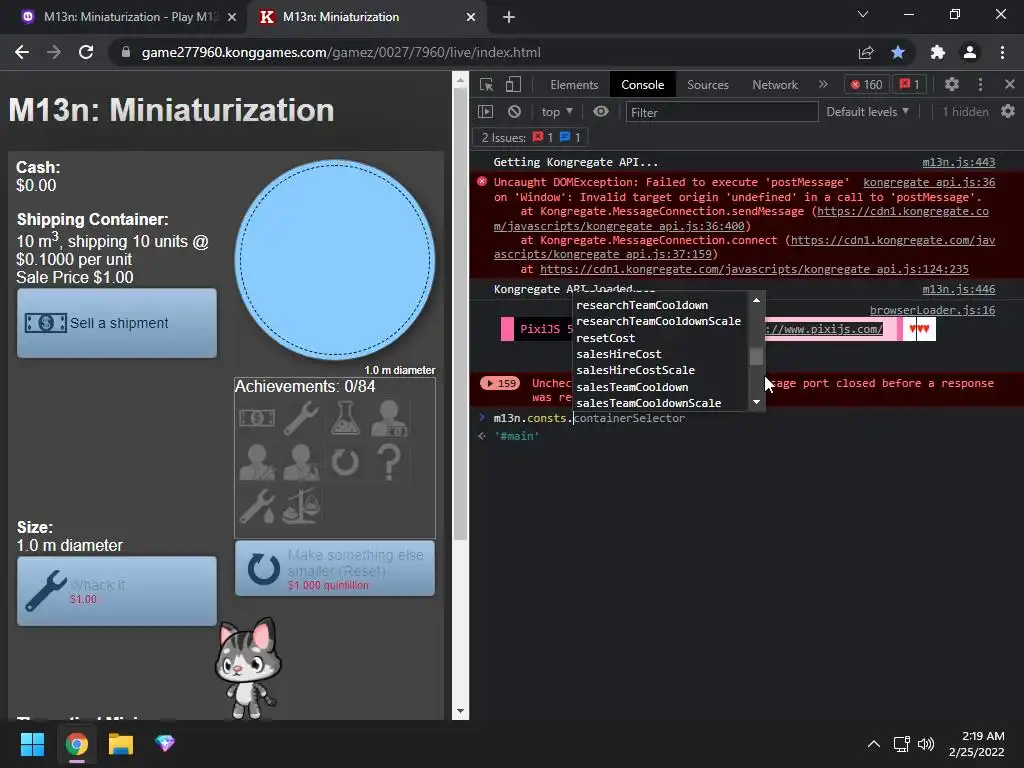Click autocomplete list scroll down arrow

click(756, 402)
